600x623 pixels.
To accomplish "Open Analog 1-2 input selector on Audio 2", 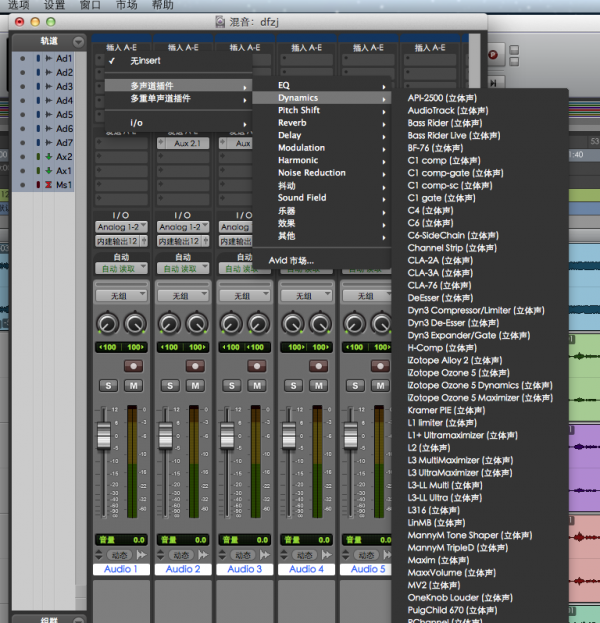I will point(183,227).
